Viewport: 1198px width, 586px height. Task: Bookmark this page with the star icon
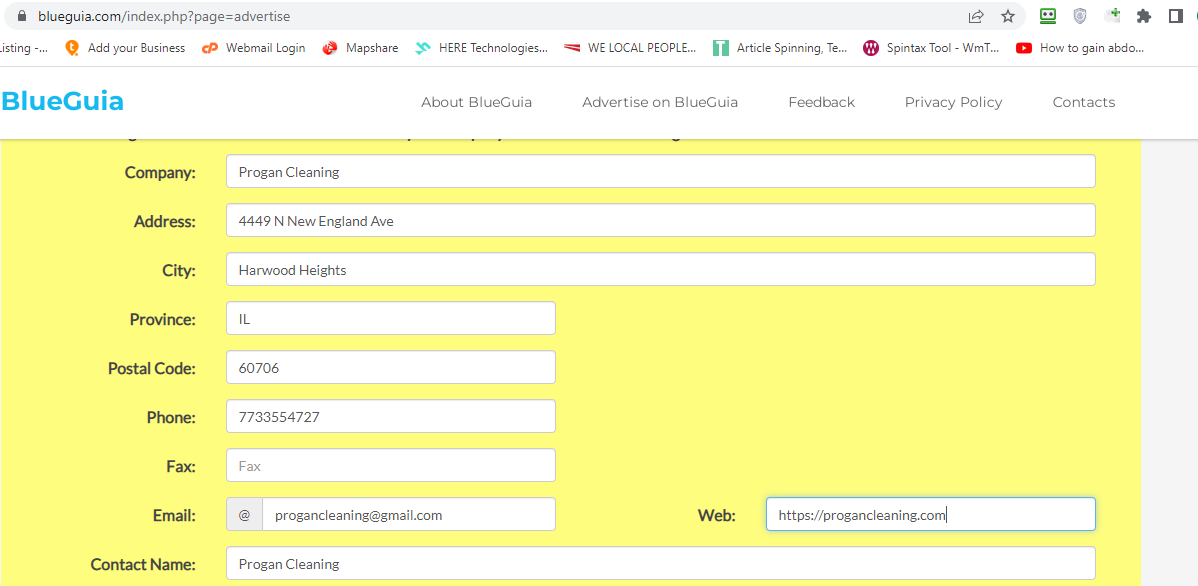click(x=1008, y=16)
